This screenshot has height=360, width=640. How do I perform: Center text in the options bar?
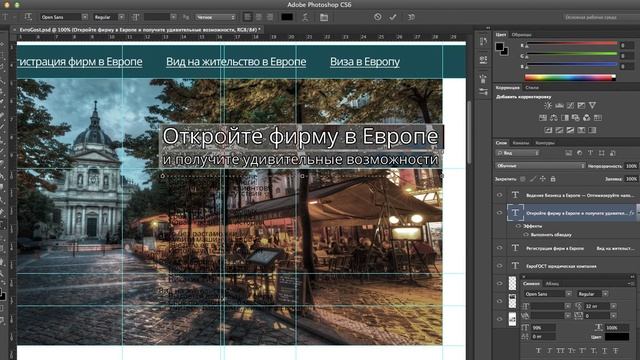click(x=259, y=17)
